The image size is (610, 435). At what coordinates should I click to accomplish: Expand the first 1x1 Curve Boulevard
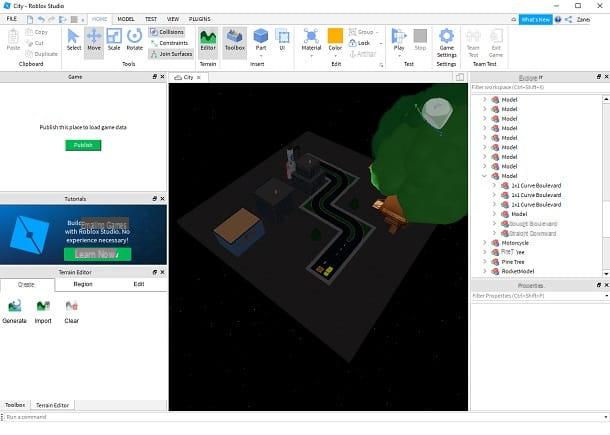click(494, 185)
